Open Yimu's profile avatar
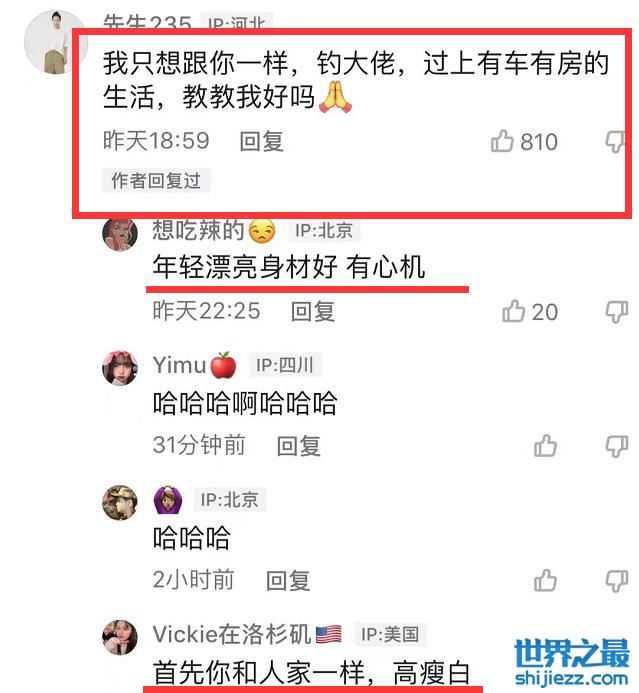 120,368
